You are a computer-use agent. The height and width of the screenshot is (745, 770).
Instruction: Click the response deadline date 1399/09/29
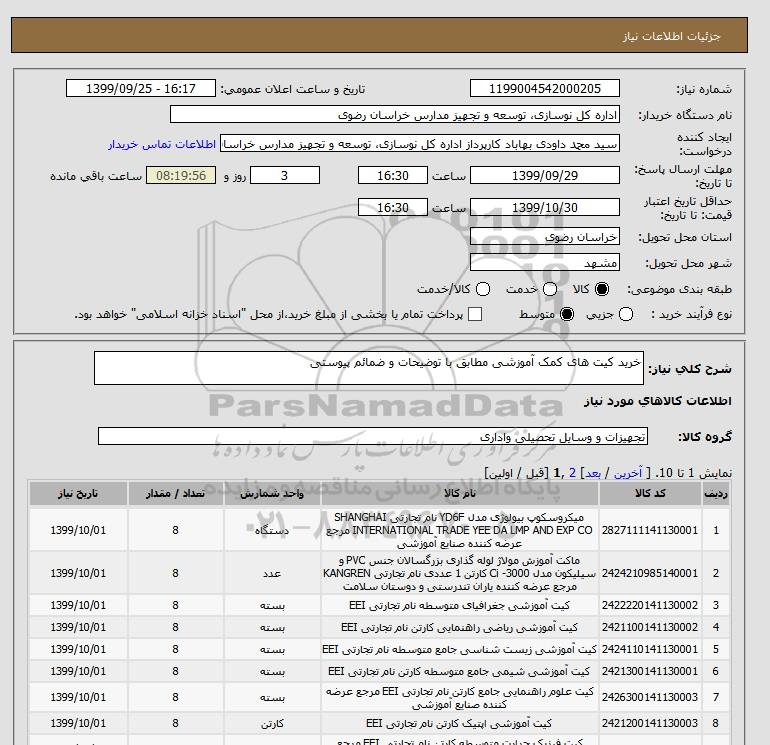(x=545, y=175)
